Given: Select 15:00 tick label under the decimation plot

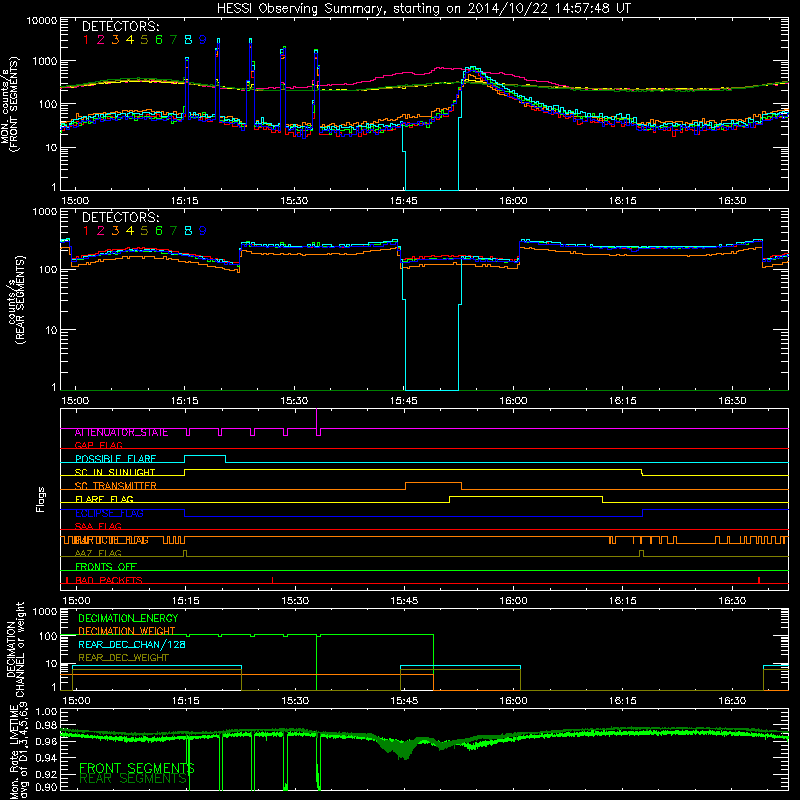Looking at the screenshot, I should (76, 701).
